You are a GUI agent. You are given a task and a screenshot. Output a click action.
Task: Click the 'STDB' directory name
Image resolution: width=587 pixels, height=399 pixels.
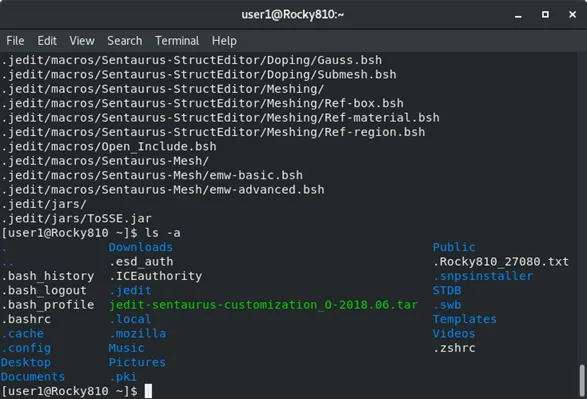pyautogui.click(x=447, y=290)
